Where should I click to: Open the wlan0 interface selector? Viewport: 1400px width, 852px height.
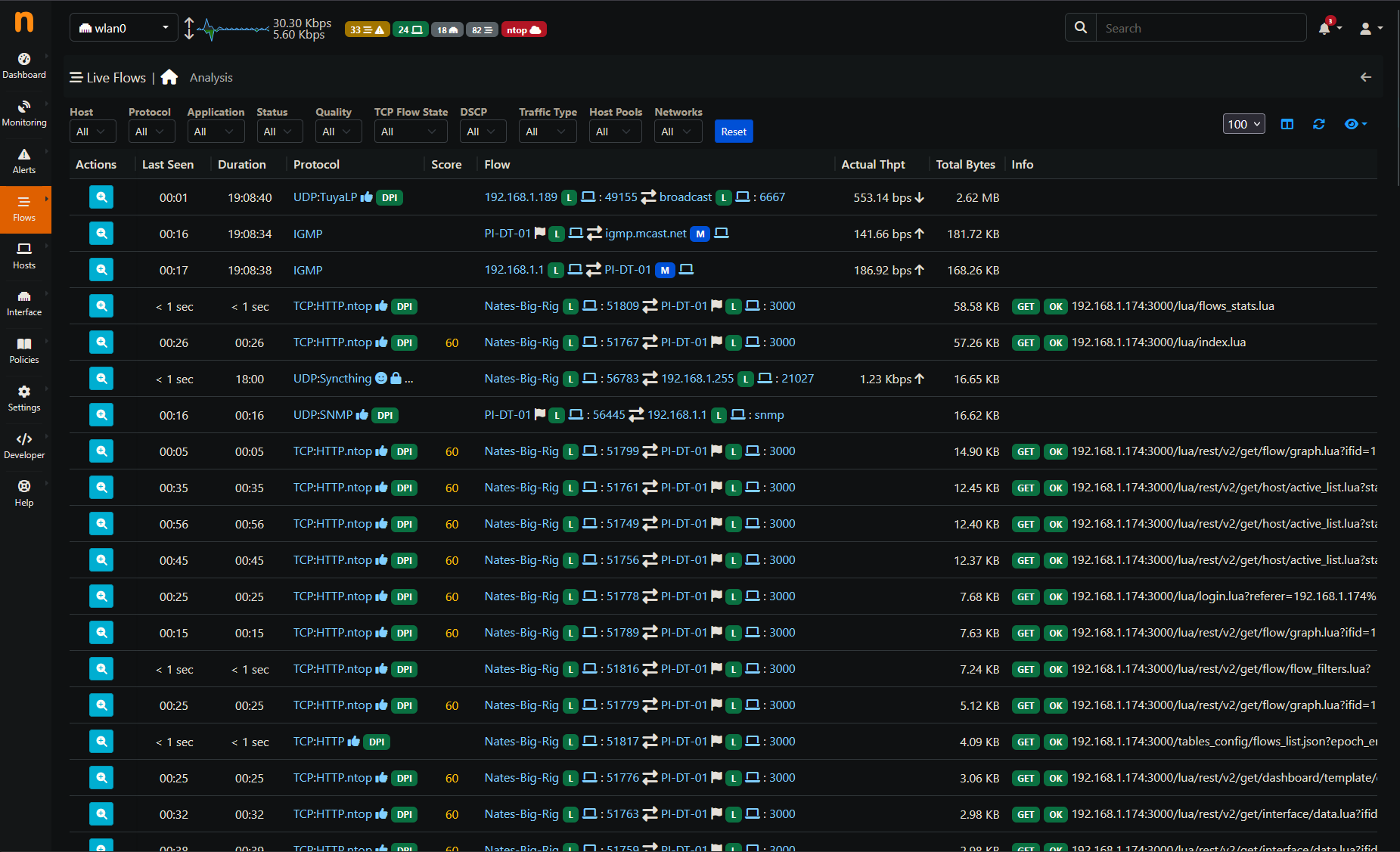click(124, 28)
